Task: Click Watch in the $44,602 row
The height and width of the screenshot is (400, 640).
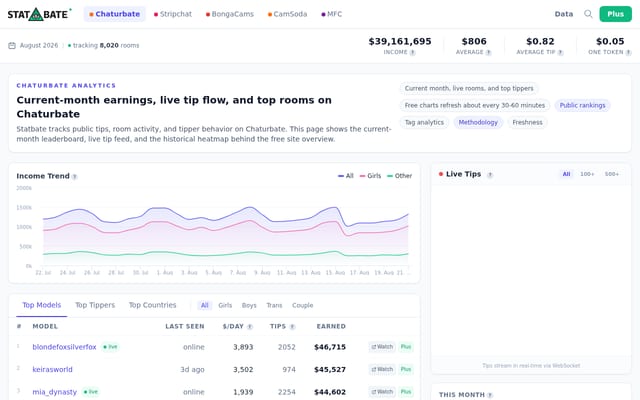Action: [x=382, y=392]
